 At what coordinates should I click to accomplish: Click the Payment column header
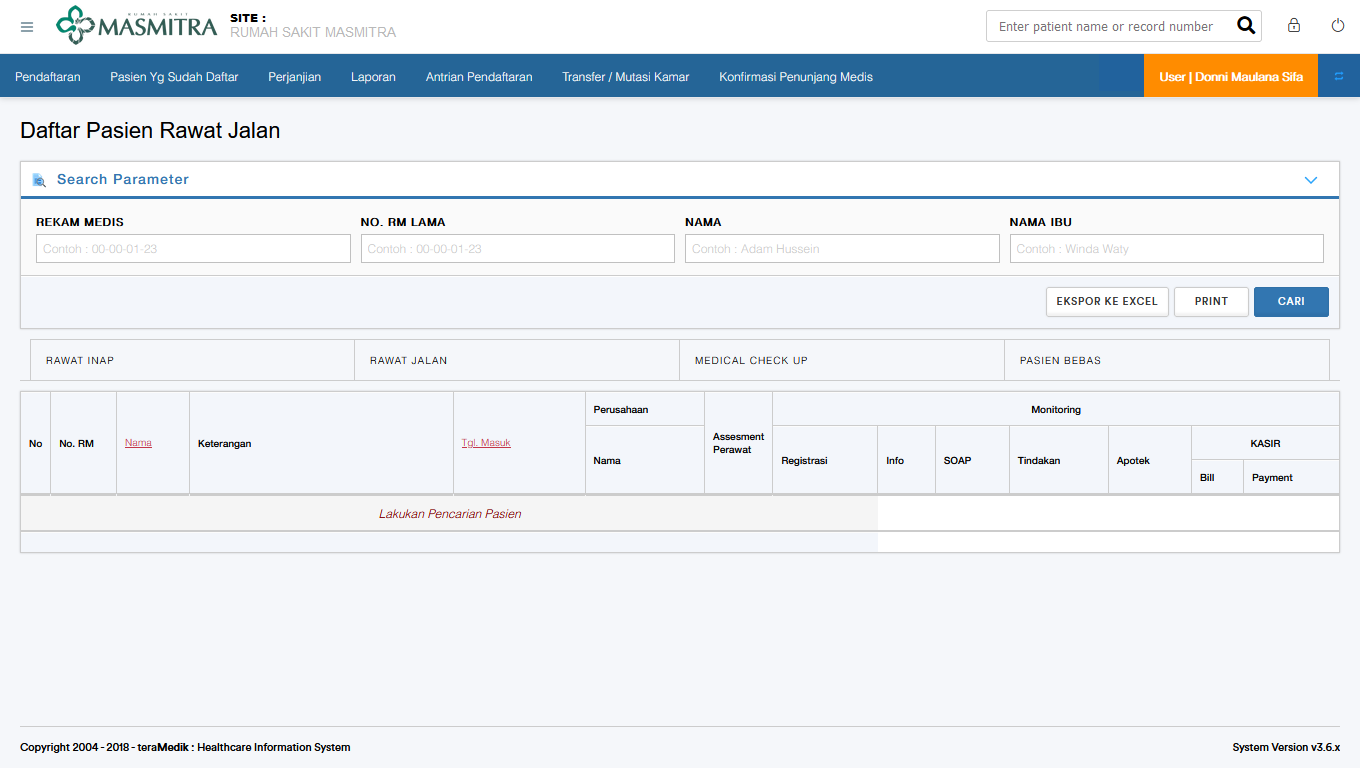click(1291, 477)
